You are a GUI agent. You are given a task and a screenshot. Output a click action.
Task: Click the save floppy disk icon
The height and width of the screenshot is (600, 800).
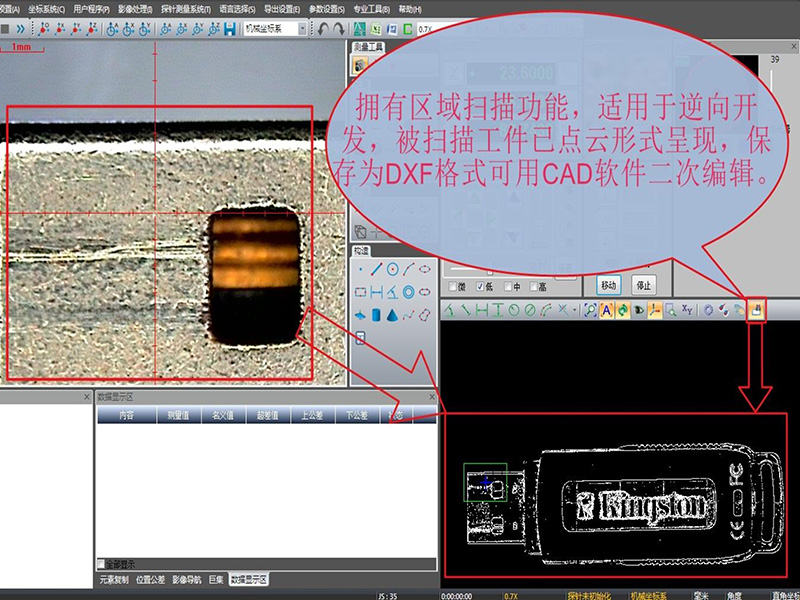point(230,29)
